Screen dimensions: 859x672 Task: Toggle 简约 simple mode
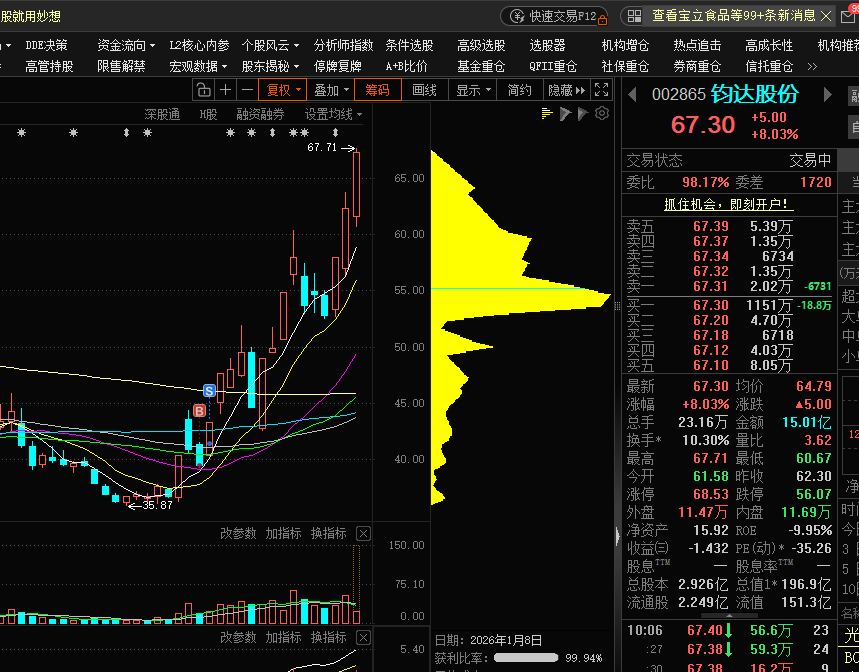pyautogui.click(x=519, y=90)
